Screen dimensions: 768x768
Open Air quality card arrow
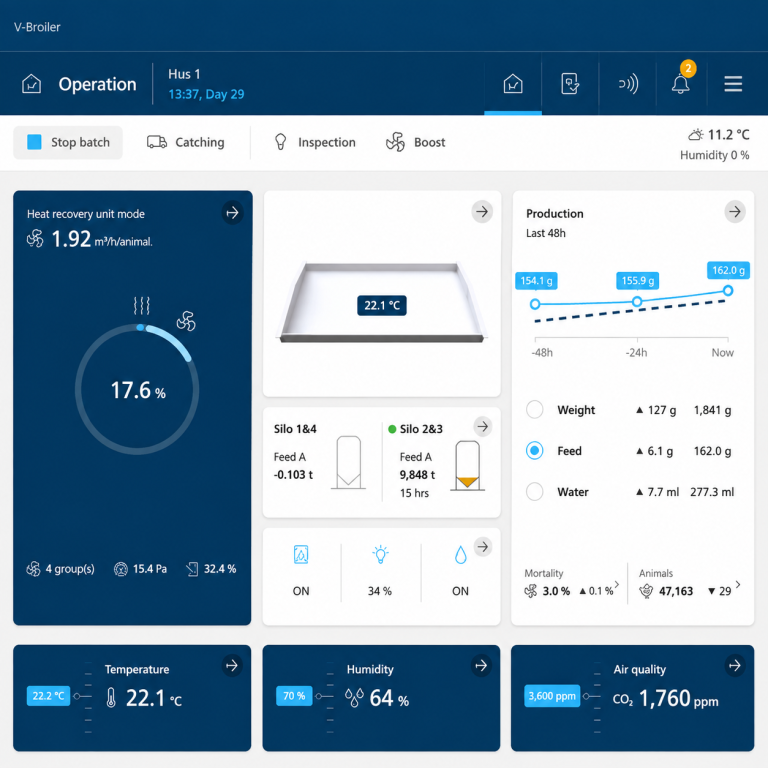click(735, 665)
